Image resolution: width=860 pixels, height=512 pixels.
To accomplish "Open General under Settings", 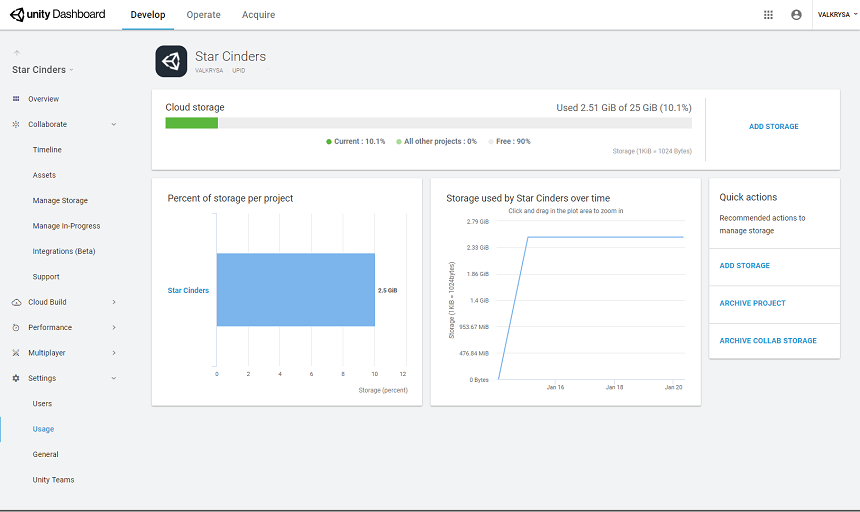I will click(x=46, y=454).
